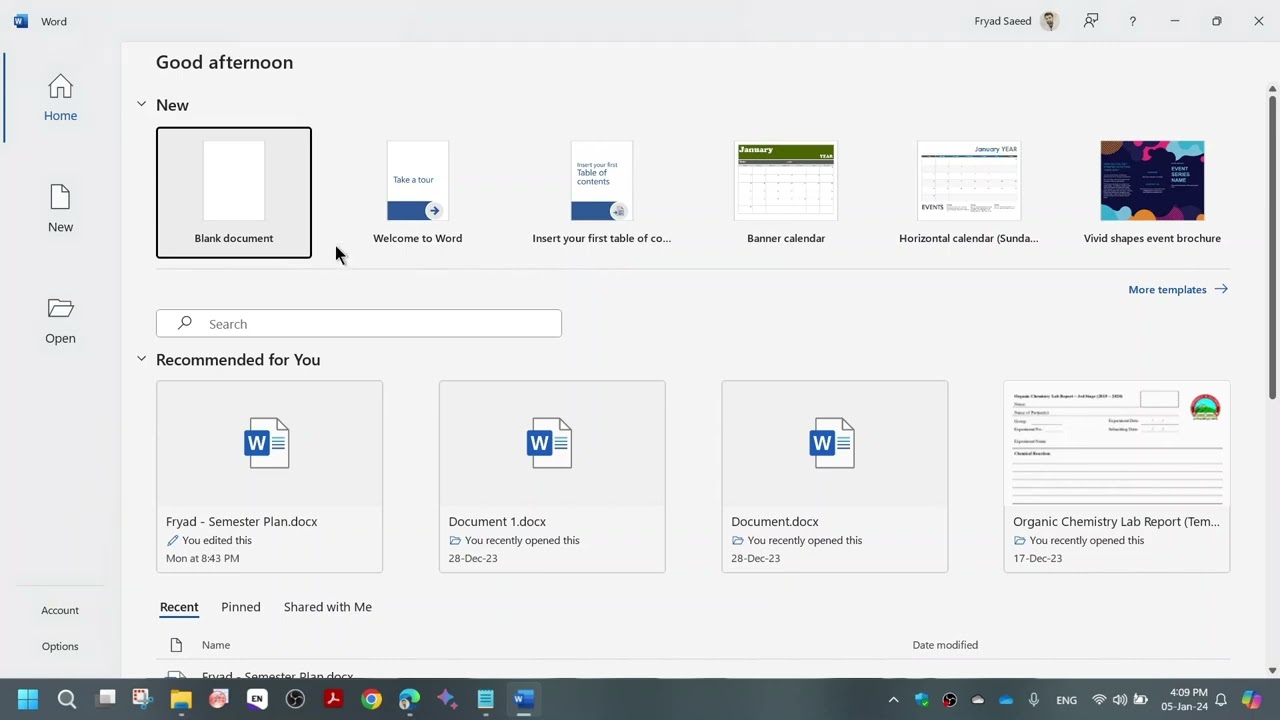This screenshot has width=1280, height=720.
Task: Launch Snipping Tool from taskbar
Action: coord(143,699)
